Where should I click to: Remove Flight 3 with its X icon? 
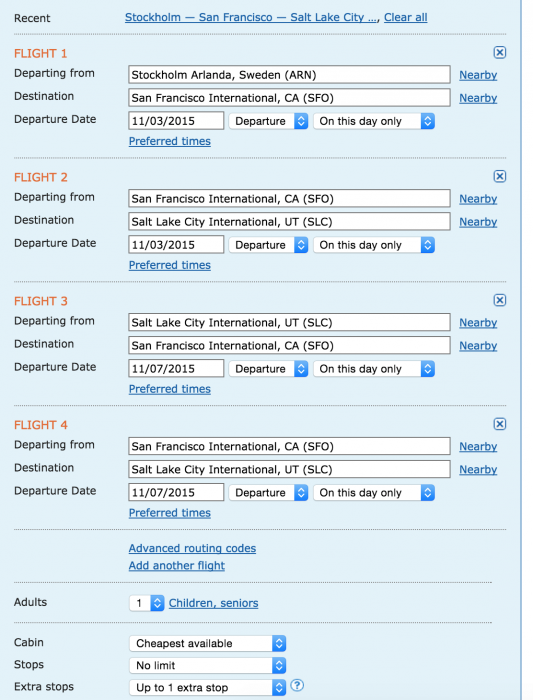pos(500,300)
